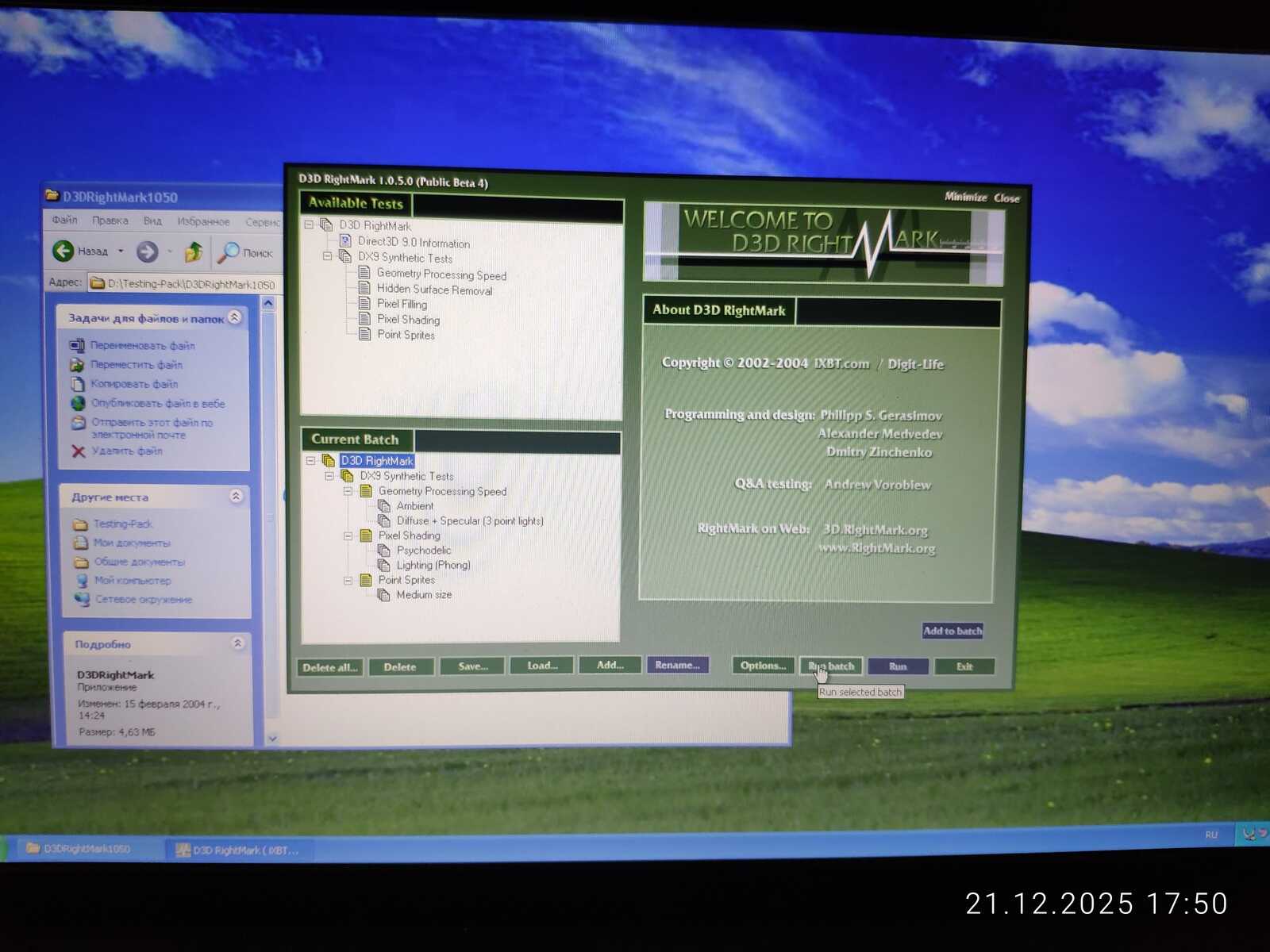Open the Избранное menu in Explorer
The image size is (1270, 952).
(203, 222)
